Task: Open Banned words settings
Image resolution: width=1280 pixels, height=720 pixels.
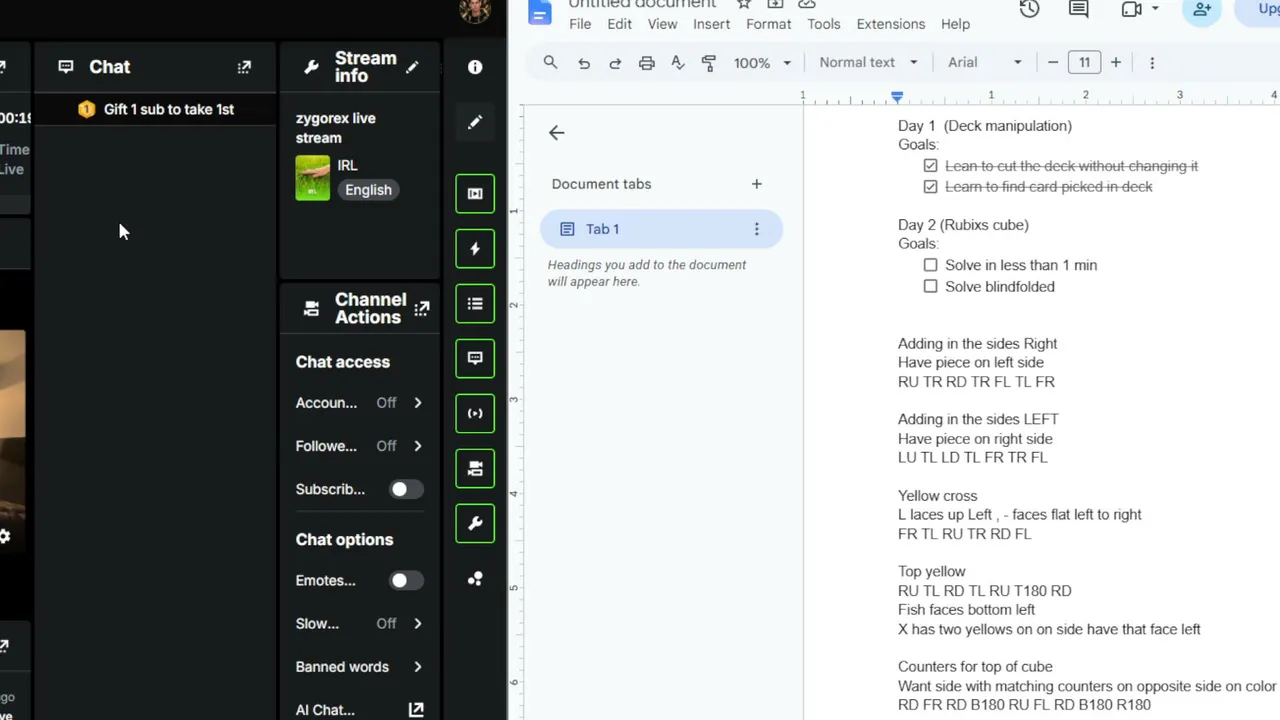Action: 359,667
